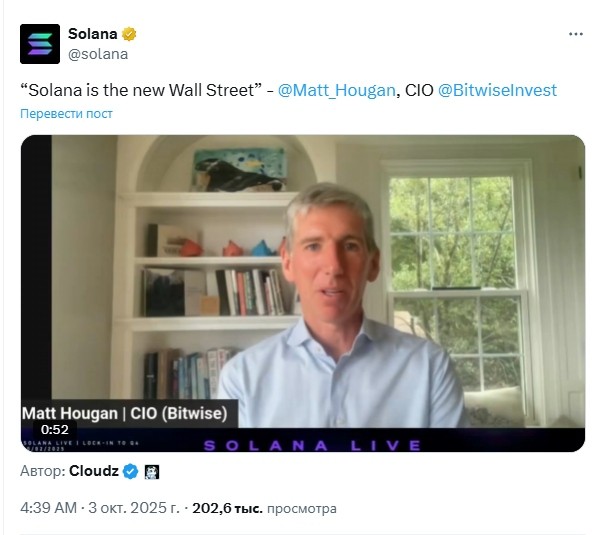Open the @BitwiseInvest mention
Screen dimensions: 601x535
(497, 90)
